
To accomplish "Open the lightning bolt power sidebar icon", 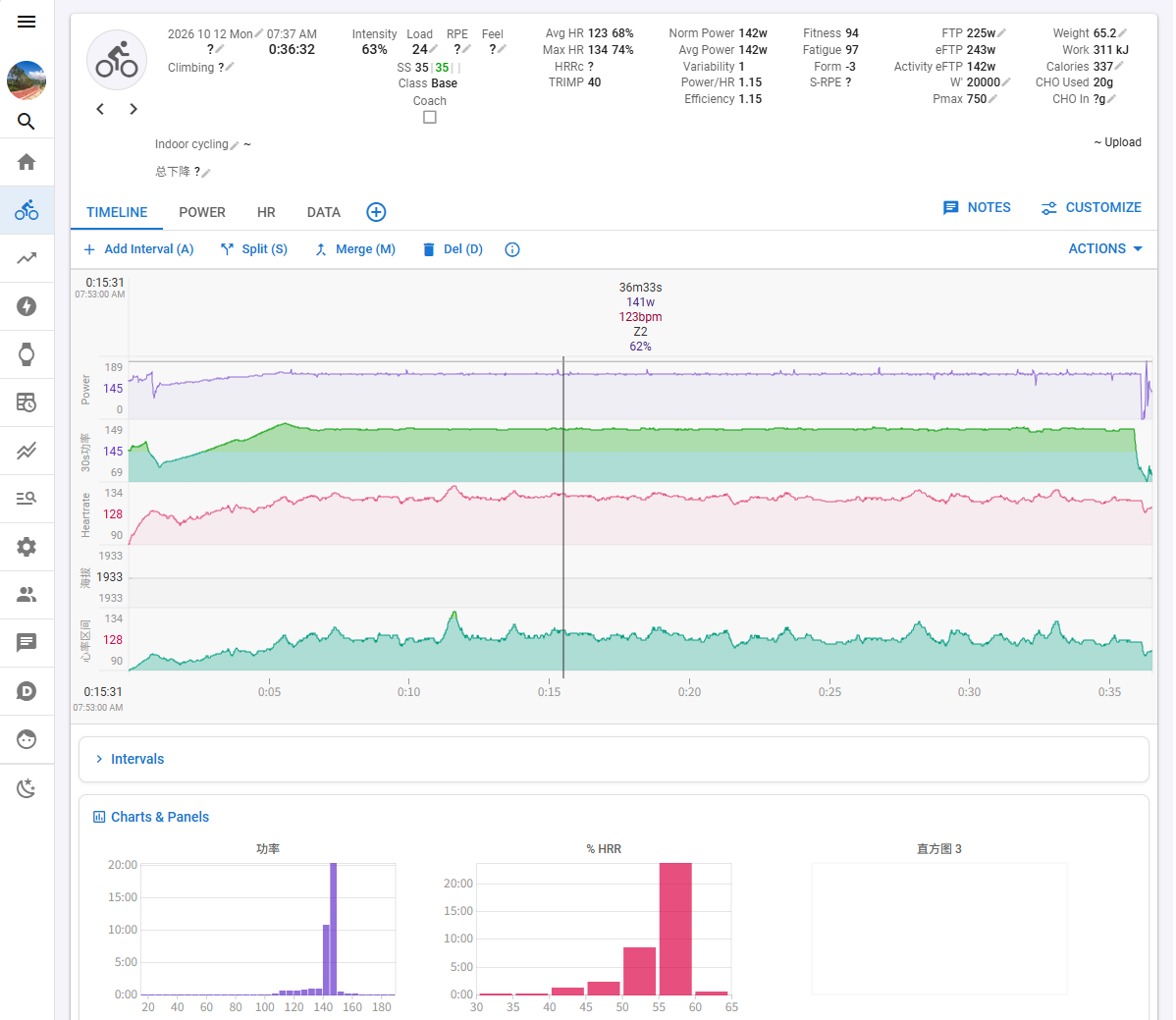I will click(27, 306).
